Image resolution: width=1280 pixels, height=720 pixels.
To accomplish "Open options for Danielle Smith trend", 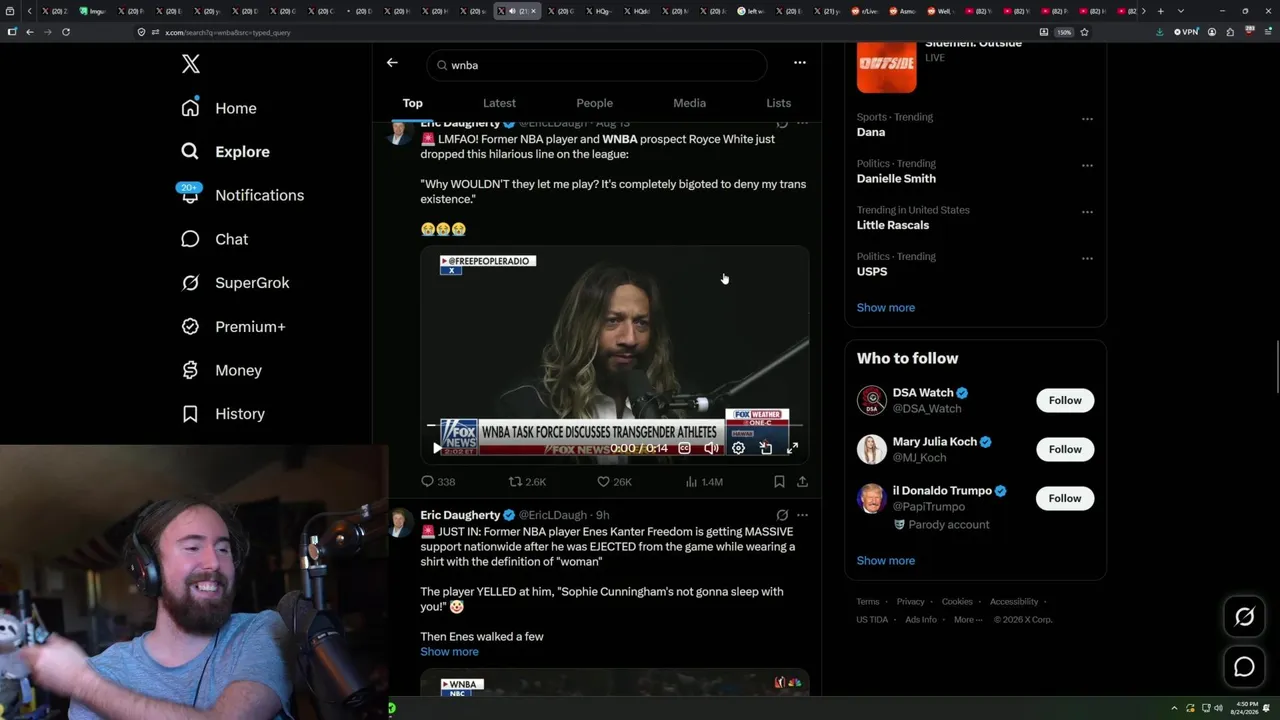I will 1087,165.
